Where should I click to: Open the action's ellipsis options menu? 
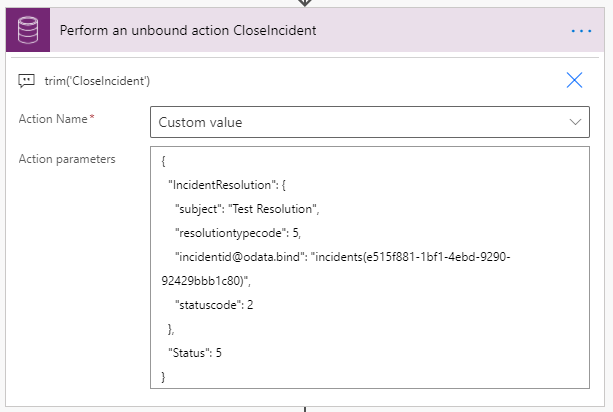pos(581,31)
